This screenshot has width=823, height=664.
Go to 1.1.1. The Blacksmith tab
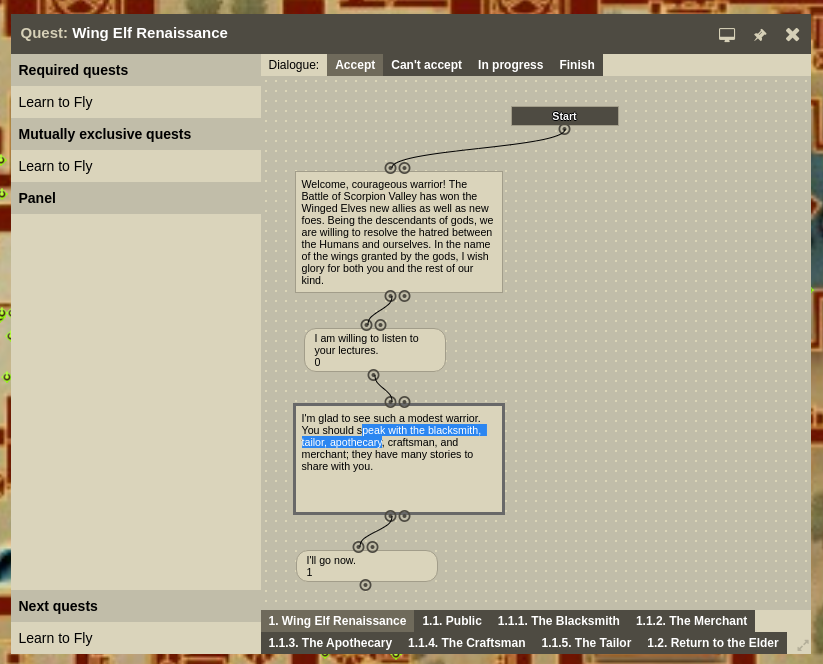coord(558,621)
